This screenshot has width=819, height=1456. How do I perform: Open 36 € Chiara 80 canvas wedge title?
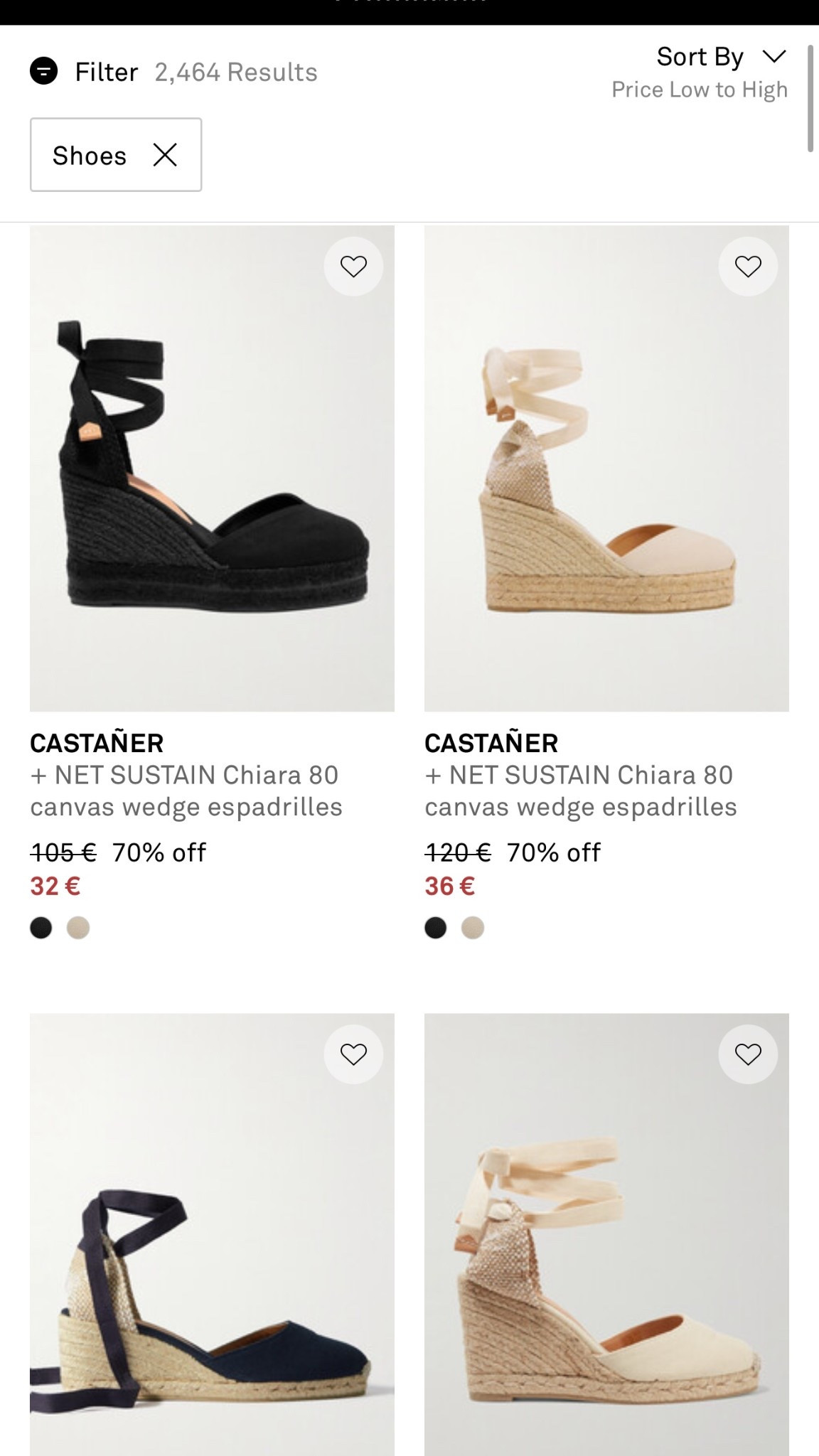(x=581, y=791)
